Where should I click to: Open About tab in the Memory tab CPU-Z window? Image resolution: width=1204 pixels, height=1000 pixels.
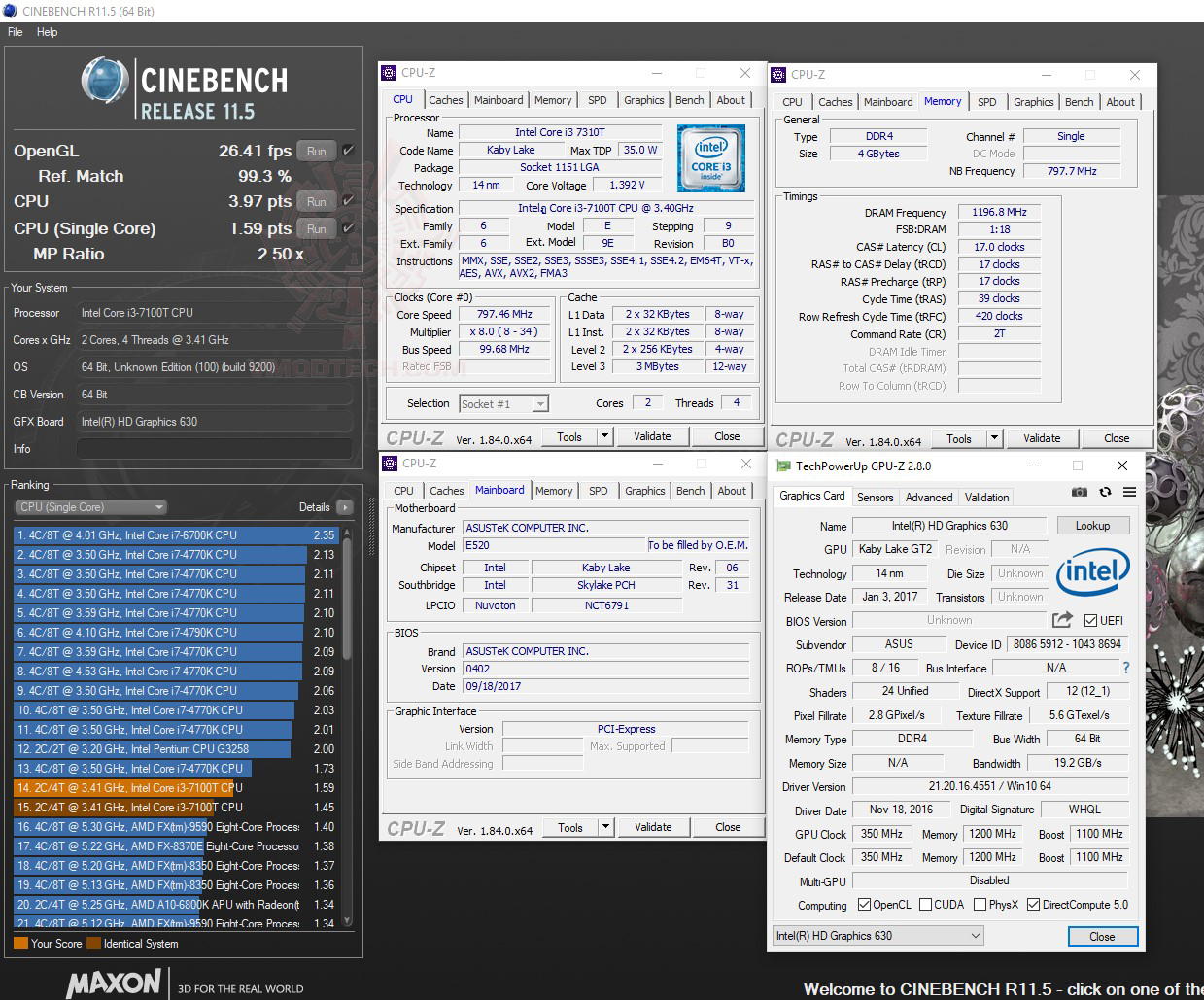tap(1120, 102)
